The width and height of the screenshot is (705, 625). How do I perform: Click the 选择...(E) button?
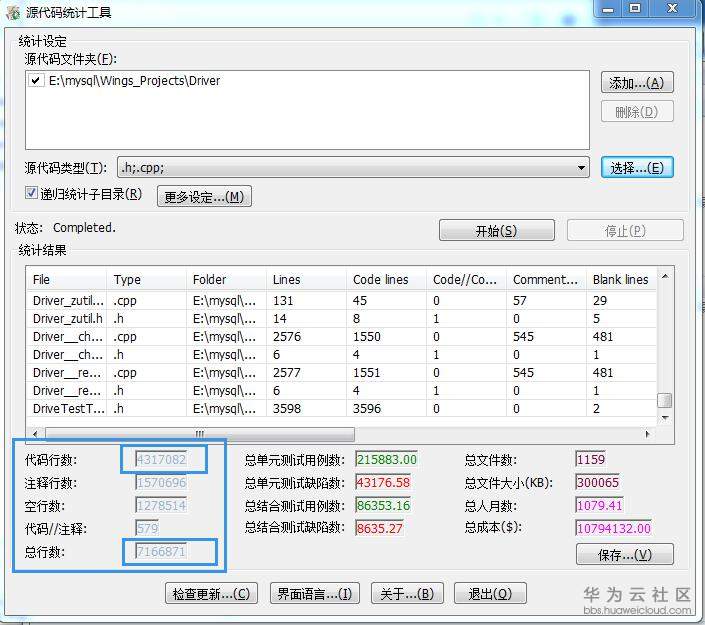pyautogui.click(x=637, y=168)
